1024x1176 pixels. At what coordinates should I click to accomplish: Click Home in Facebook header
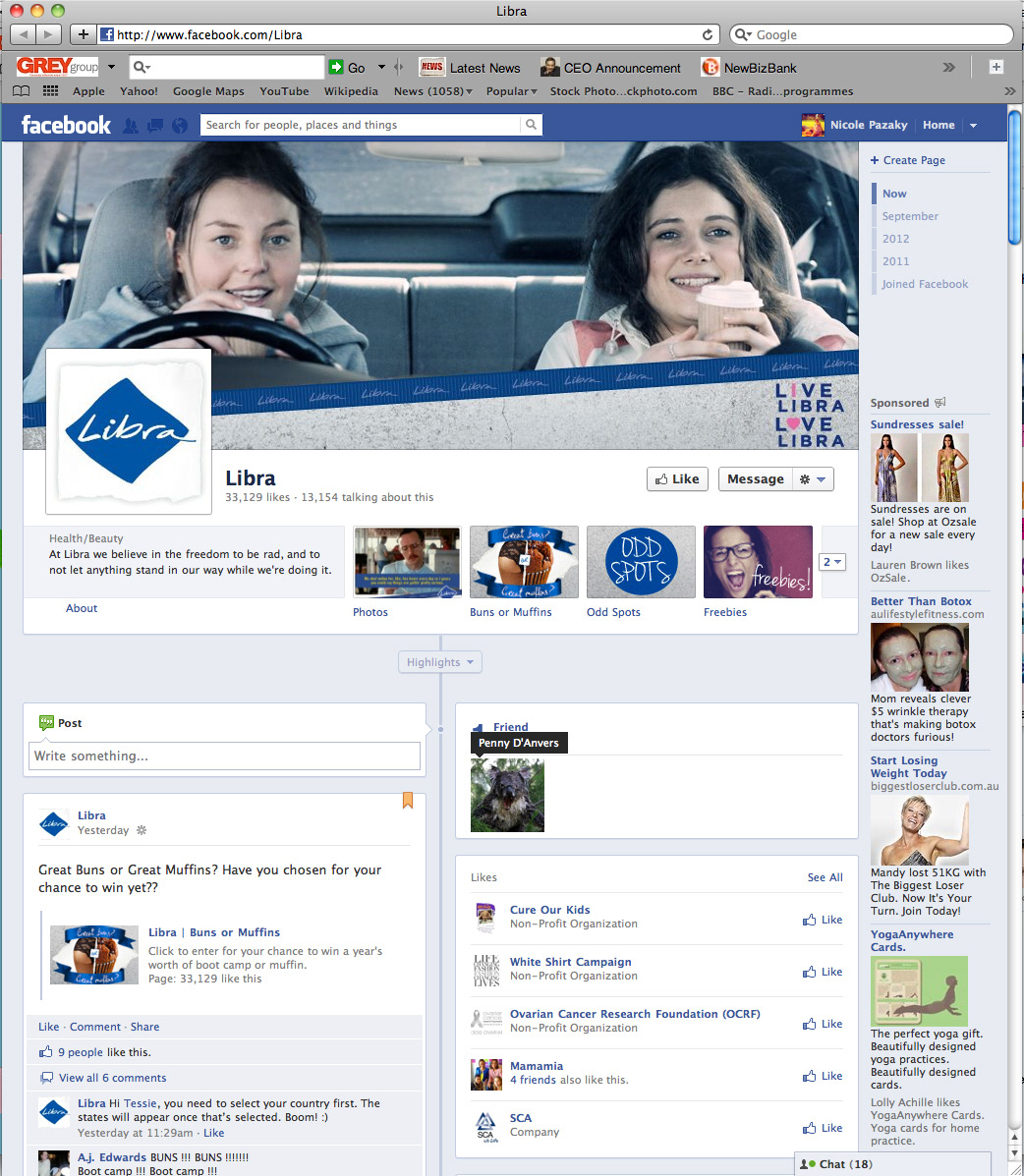click(x=939, y=125)
